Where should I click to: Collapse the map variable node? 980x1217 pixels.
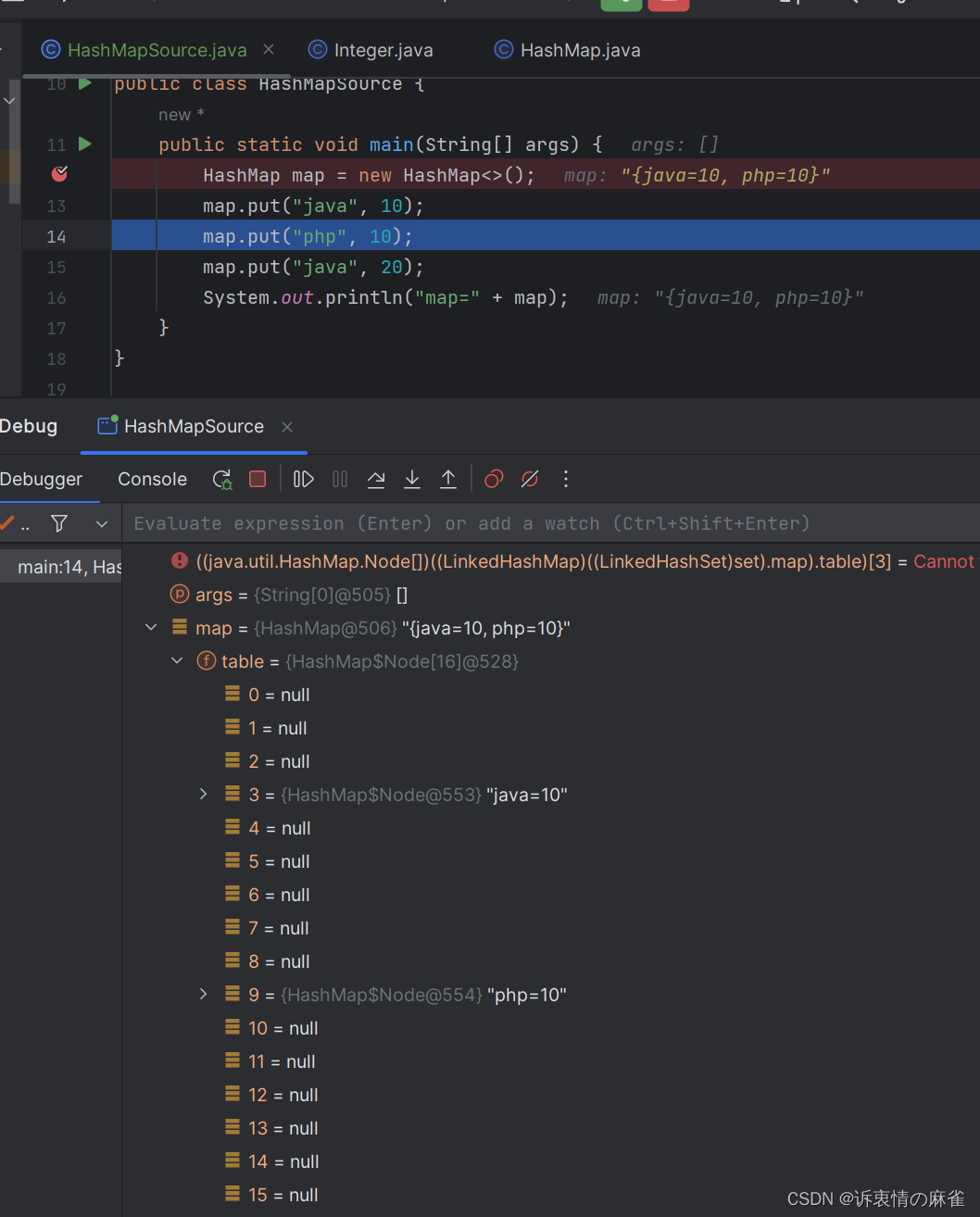pyautogui.click(x=151, y=628)
